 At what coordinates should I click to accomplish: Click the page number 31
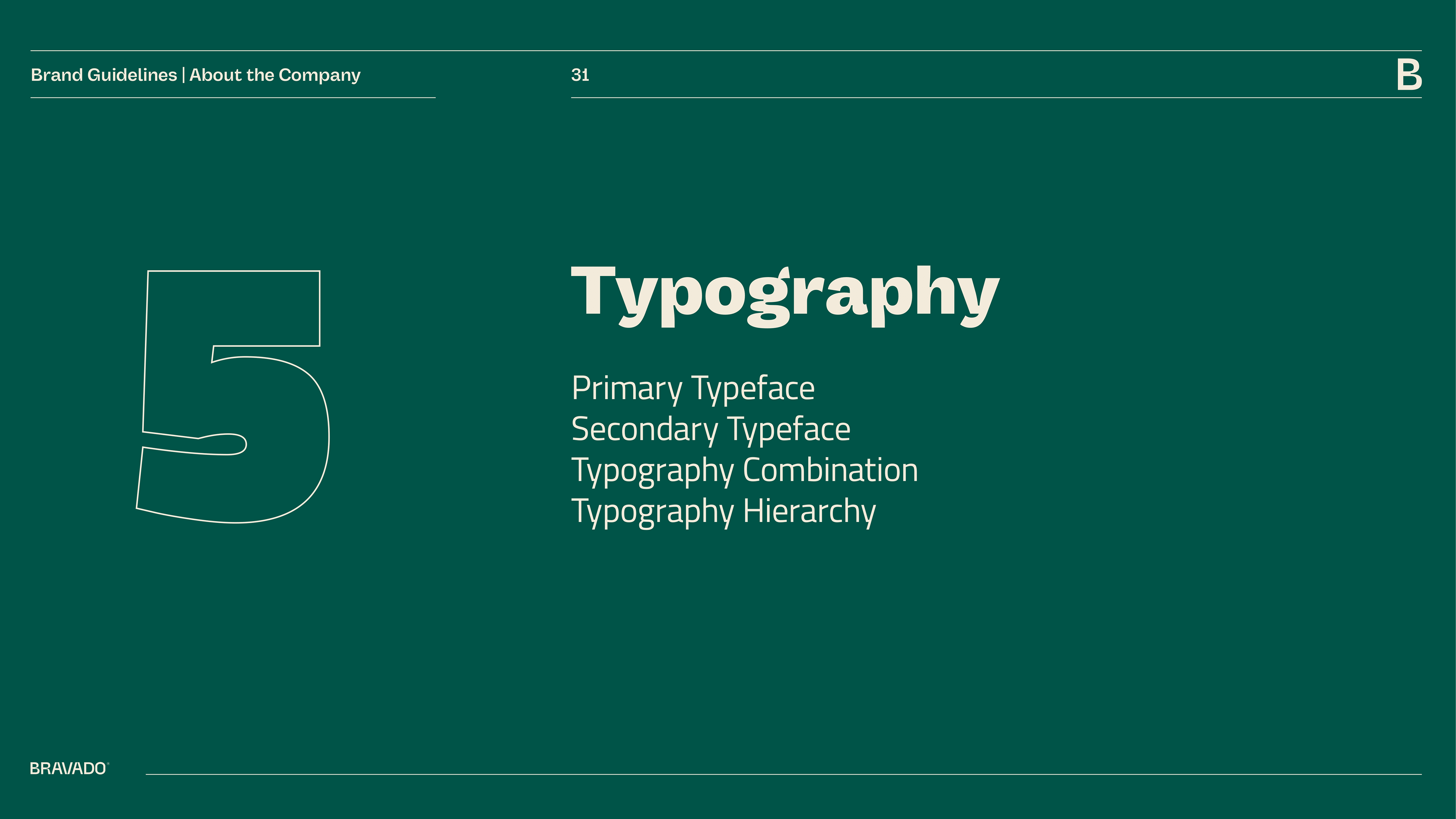coord(580,75)
